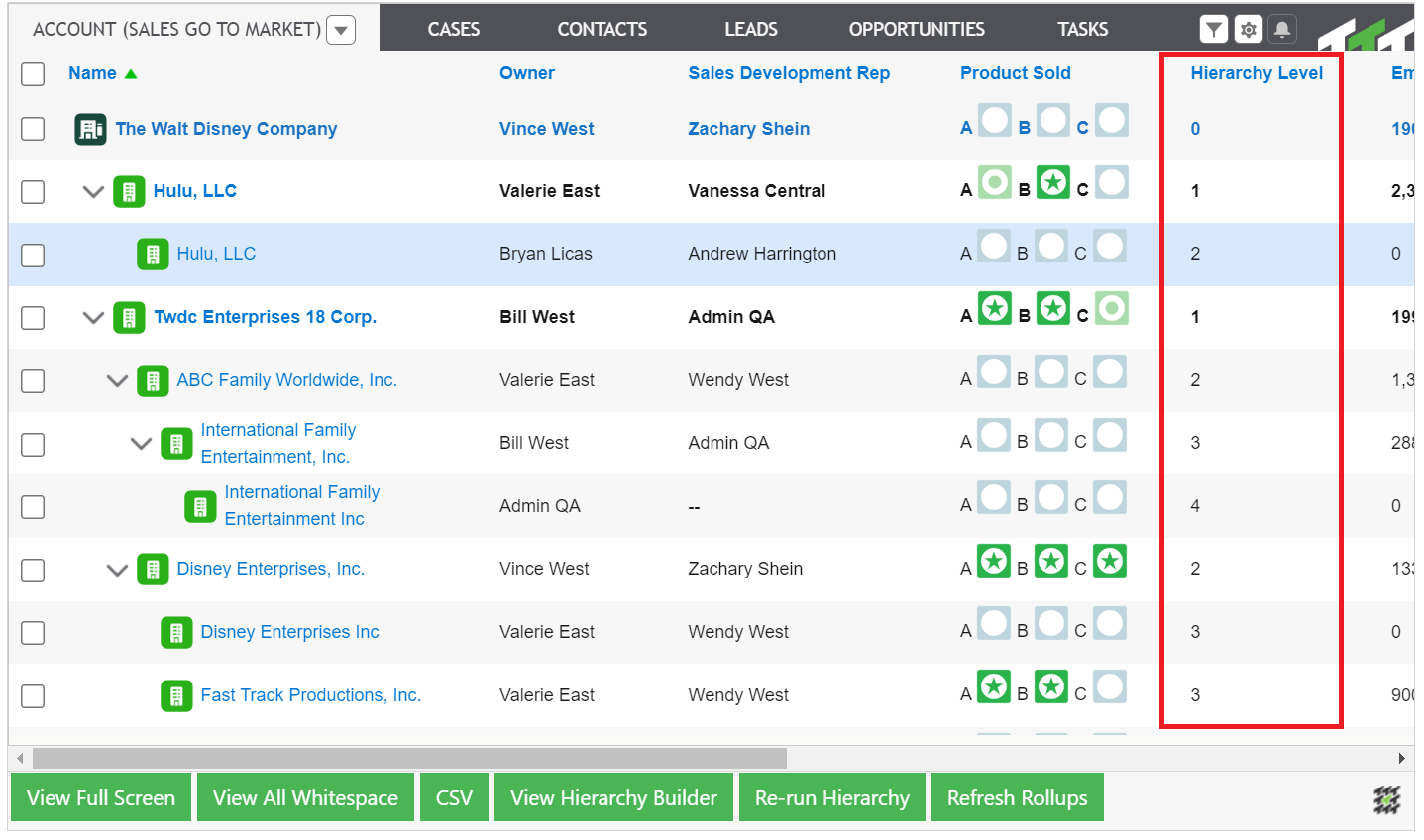Click the green building icon next to Hulu, LLC

coord(129,191)
